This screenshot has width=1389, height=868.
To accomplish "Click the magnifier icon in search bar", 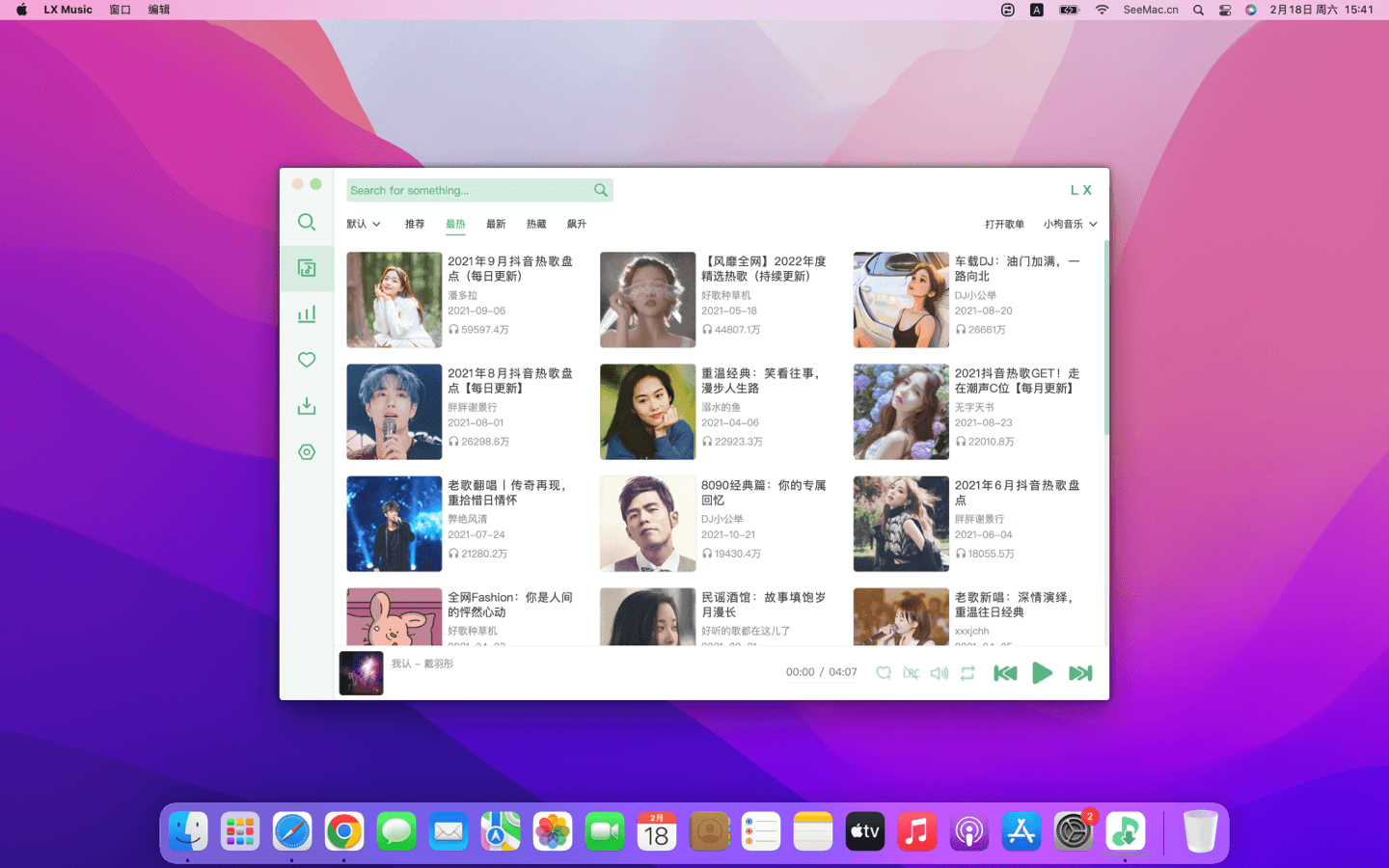I will pos(601,191).
